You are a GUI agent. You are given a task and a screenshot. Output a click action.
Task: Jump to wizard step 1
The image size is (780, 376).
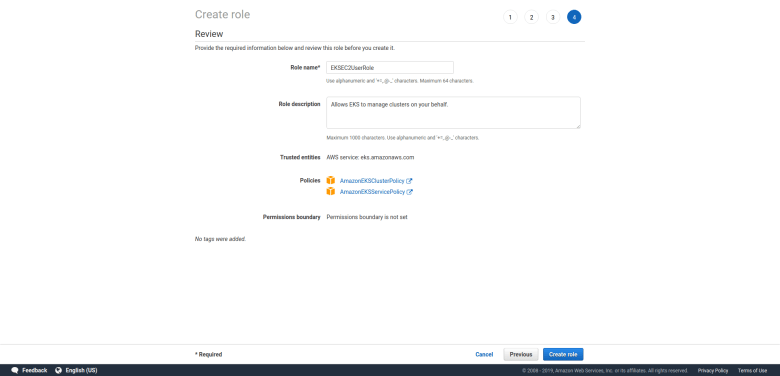tap(510, 17)
